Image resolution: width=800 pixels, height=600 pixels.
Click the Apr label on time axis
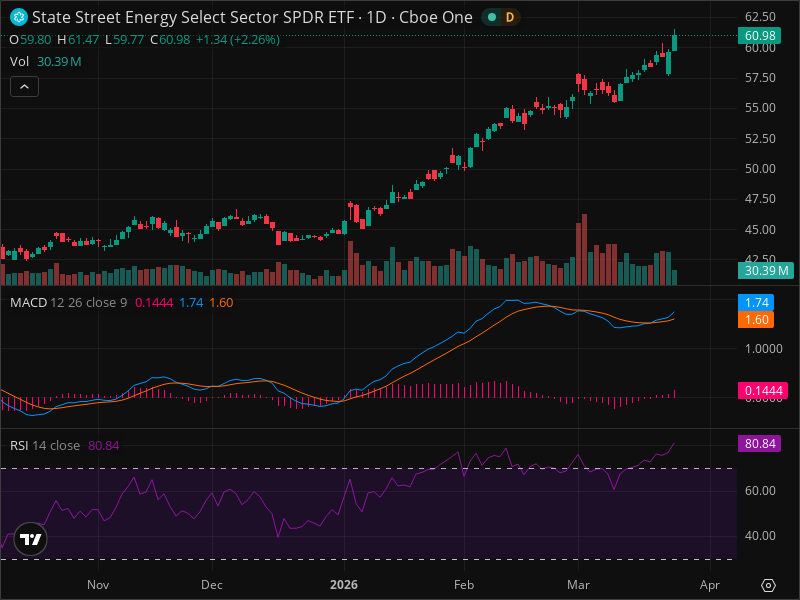pyautogui.click(x=710, y=585)
